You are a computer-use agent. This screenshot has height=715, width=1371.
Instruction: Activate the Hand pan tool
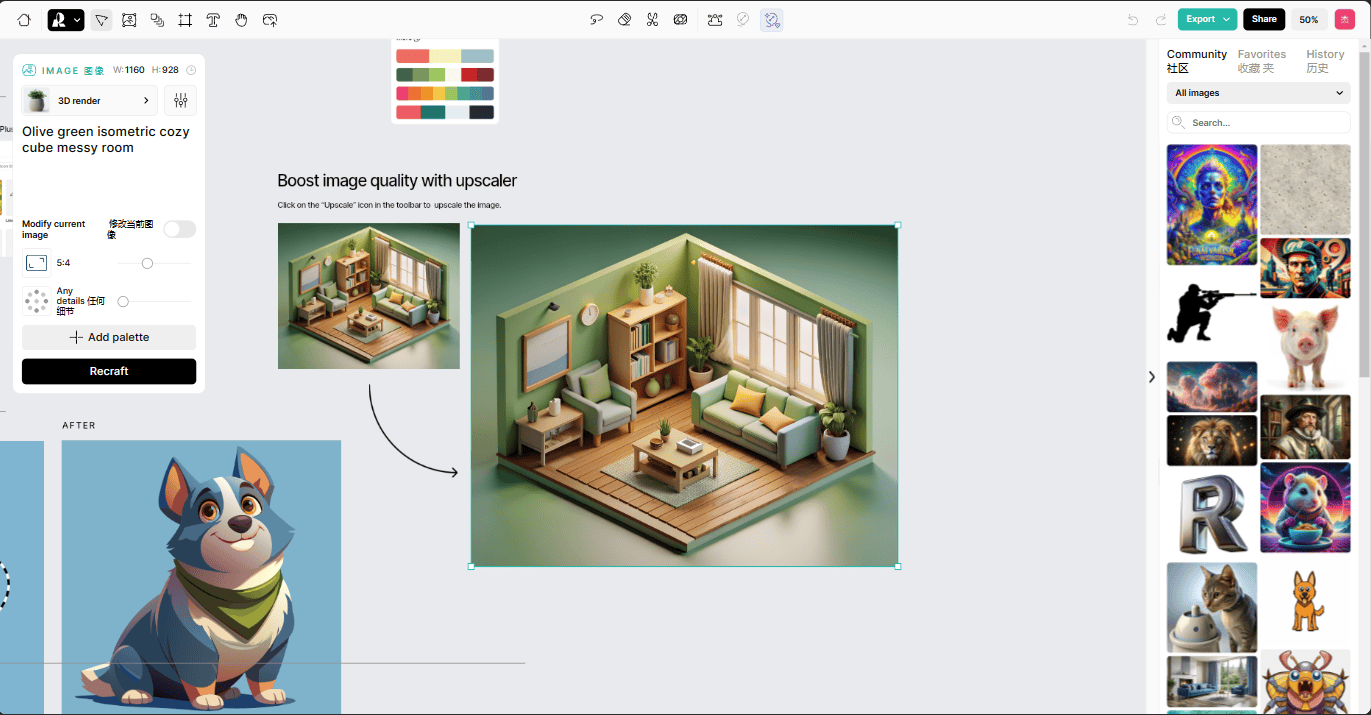(241, 20)
